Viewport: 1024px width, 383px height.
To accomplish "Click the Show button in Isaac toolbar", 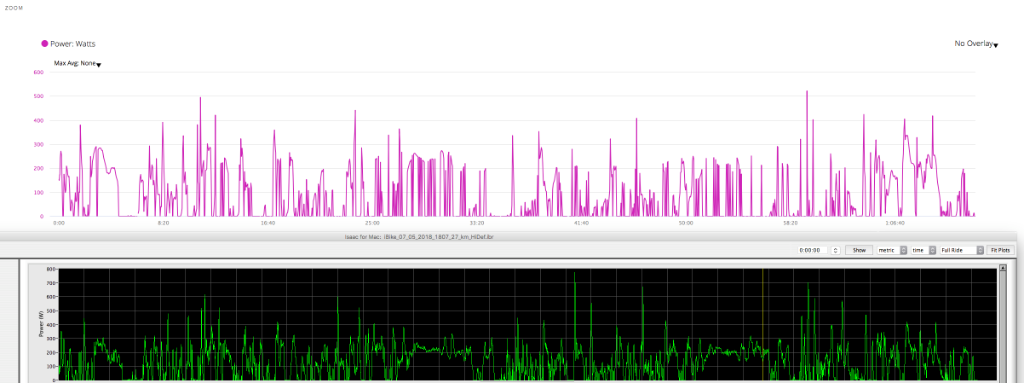I will click(x=859, y=250).
